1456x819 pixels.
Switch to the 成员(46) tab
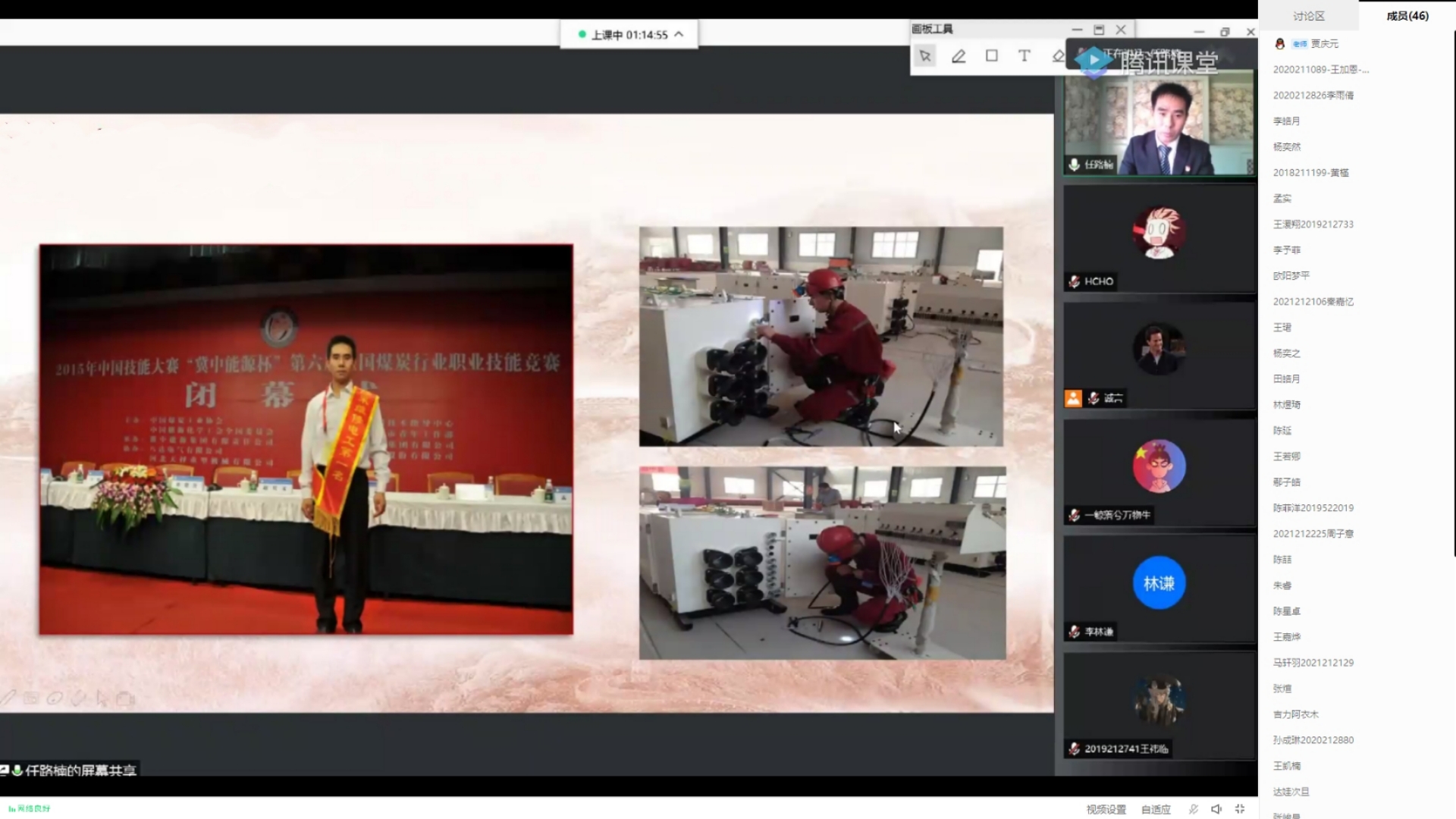pos(1407,16)
